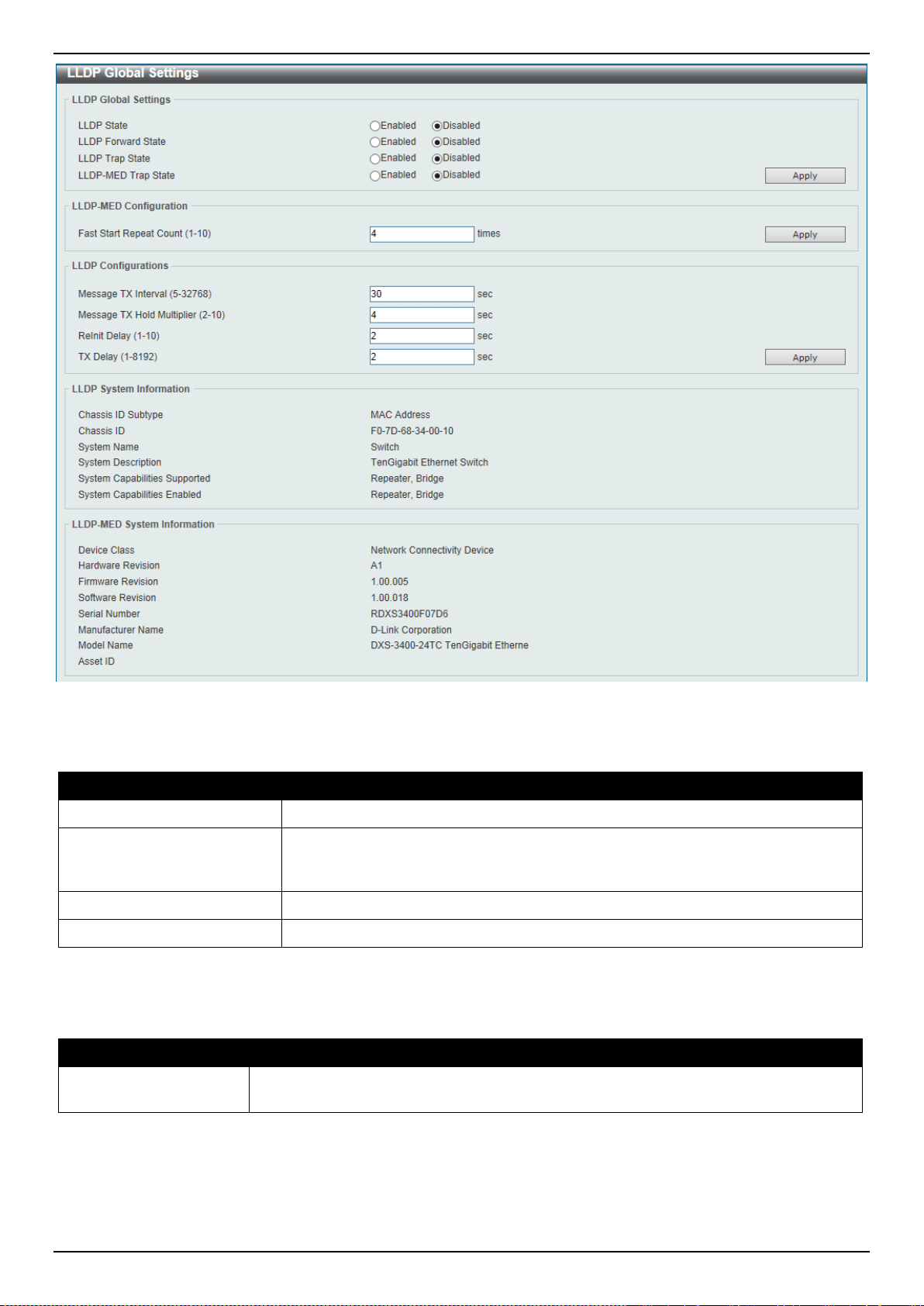Focus the Message TX Interval field
This screenshot has width=924, height=1306.
[422, 294]
